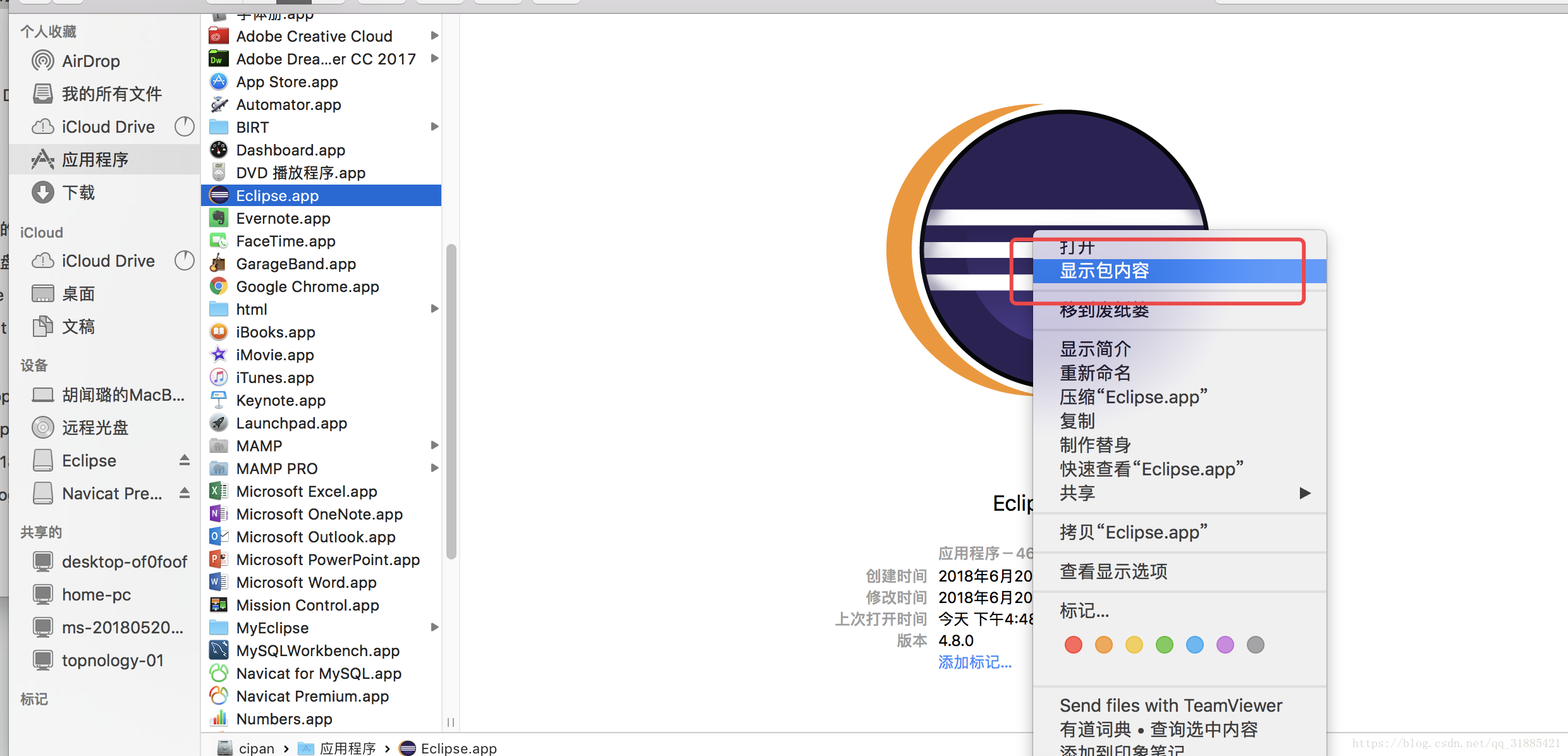This screenshot has height=756, width=1568.
Task: Expand the Adobe Drea...er CC 2017 folder arrow
Action: (434, 59)
